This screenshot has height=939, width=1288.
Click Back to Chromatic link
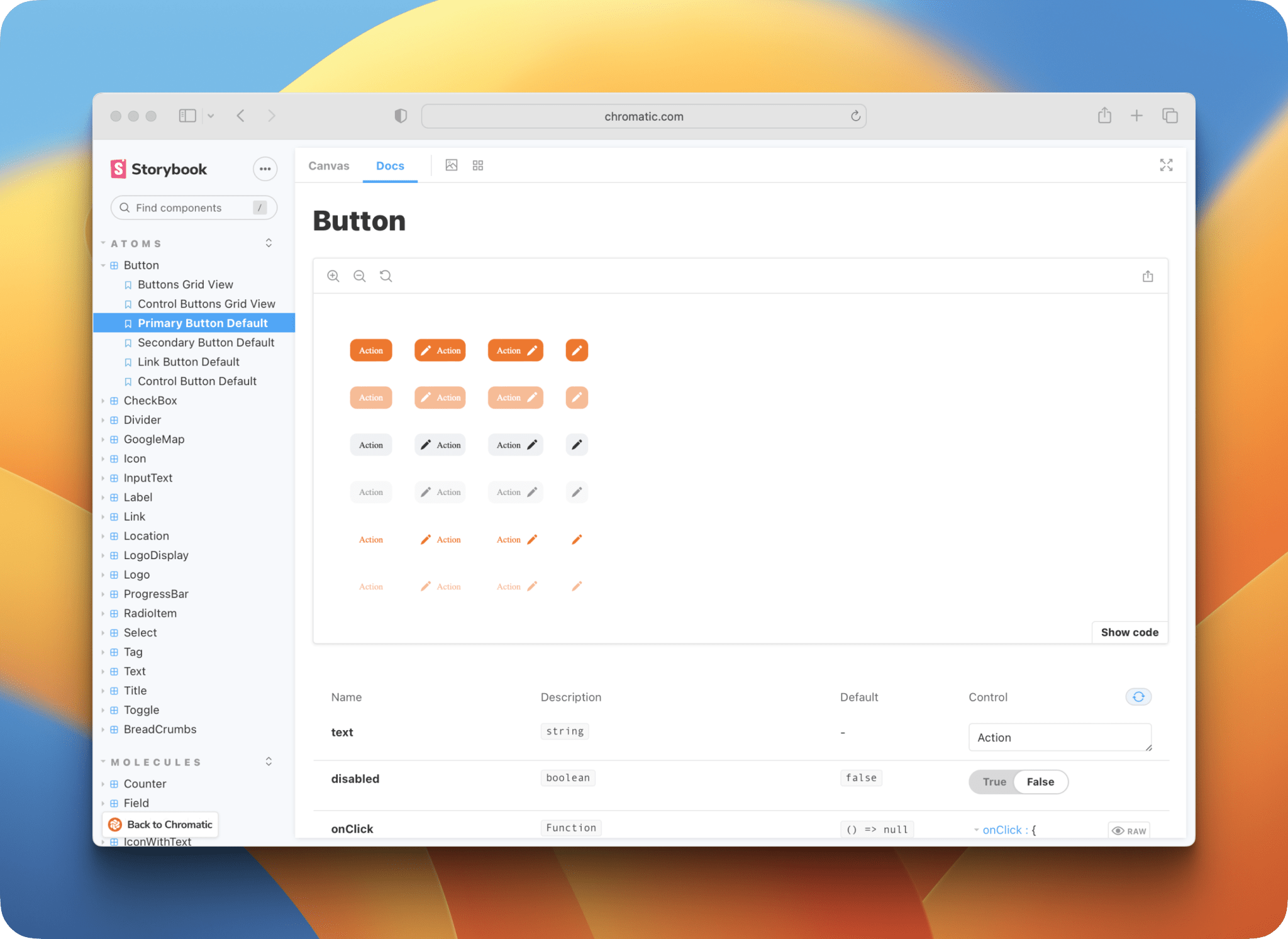160,825
